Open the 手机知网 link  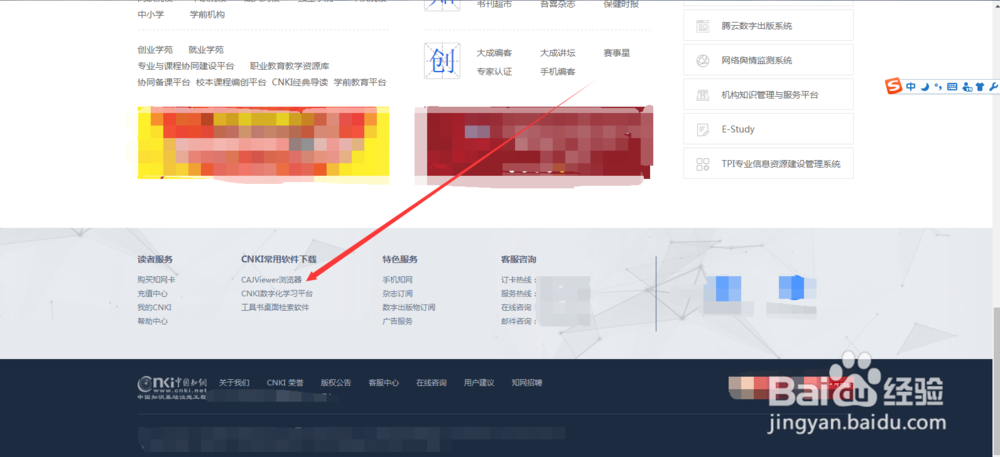tap(397, 280)
